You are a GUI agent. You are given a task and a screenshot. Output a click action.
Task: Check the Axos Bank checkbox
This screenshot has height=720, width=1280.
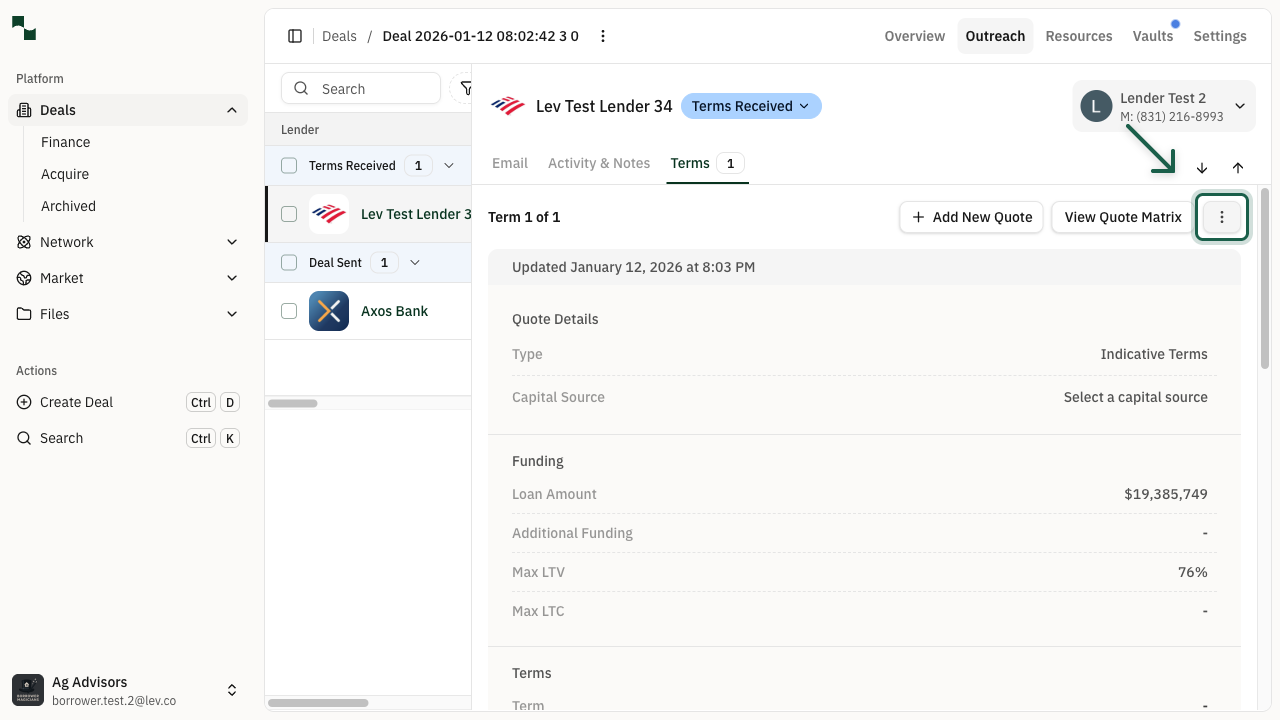coord(289,311)
